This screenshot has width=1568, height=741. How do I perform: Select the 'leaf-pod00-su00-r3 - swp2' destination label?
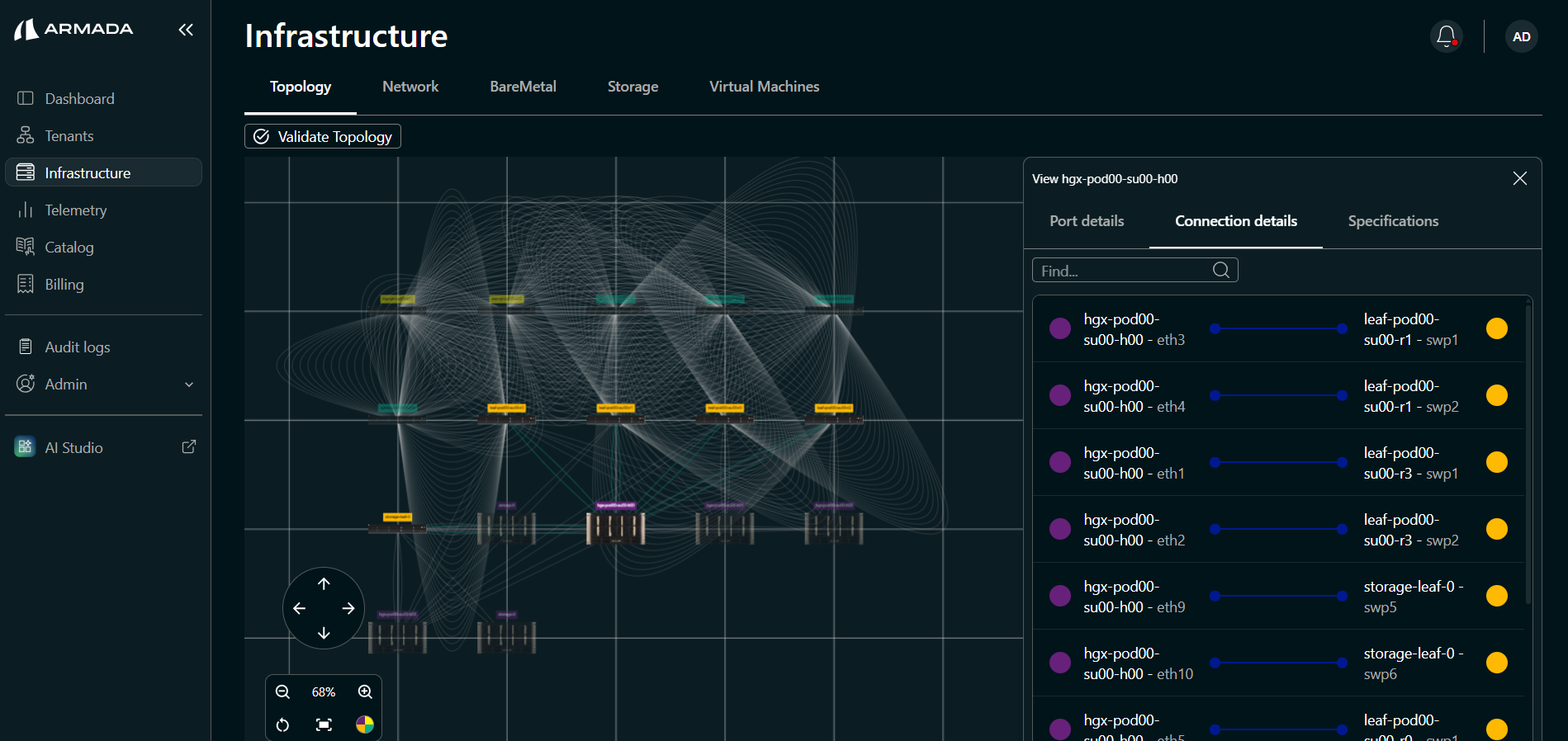tap(1411, 530)
